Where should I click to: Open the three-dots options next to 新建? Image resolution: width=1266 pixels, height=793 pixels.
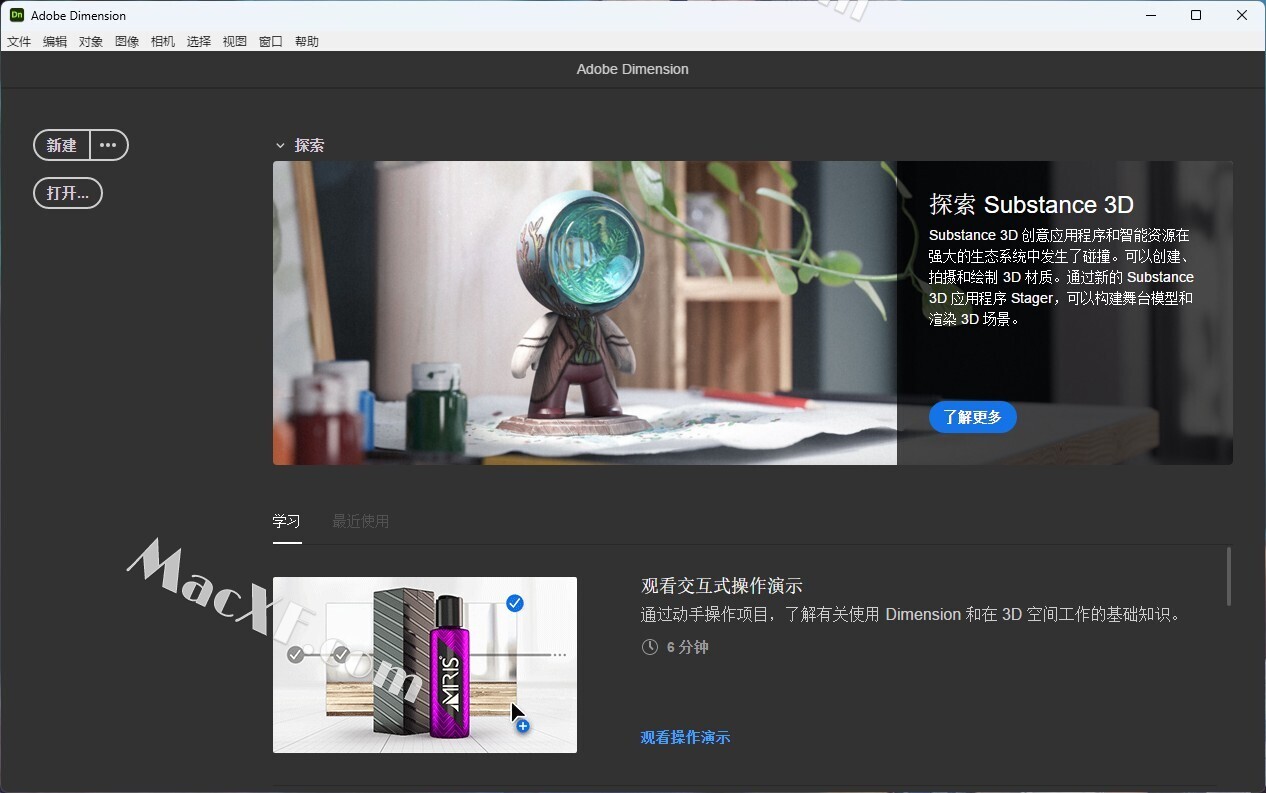click(x=109, y=145)
